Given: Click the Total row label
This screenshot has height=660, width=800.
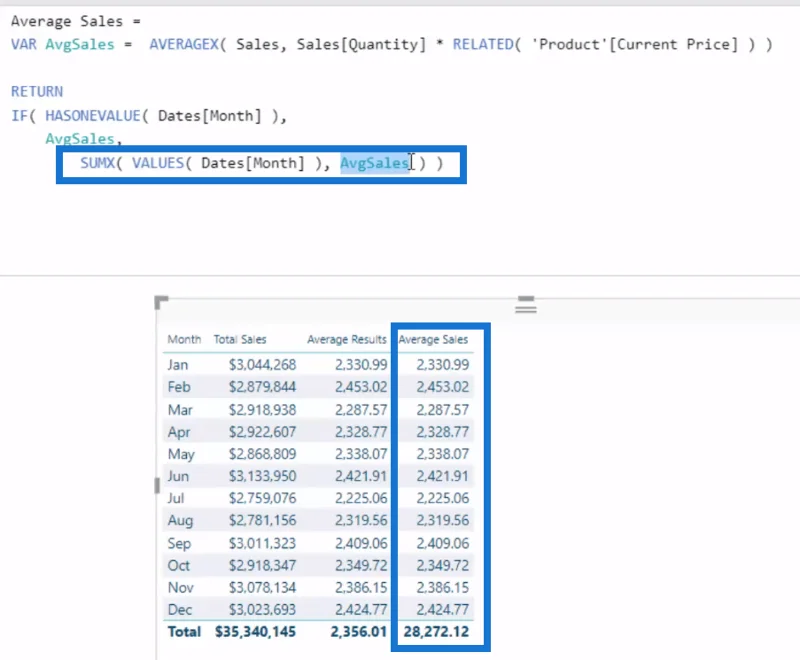Looking at the screenshot, I should [x=184, y=631].
